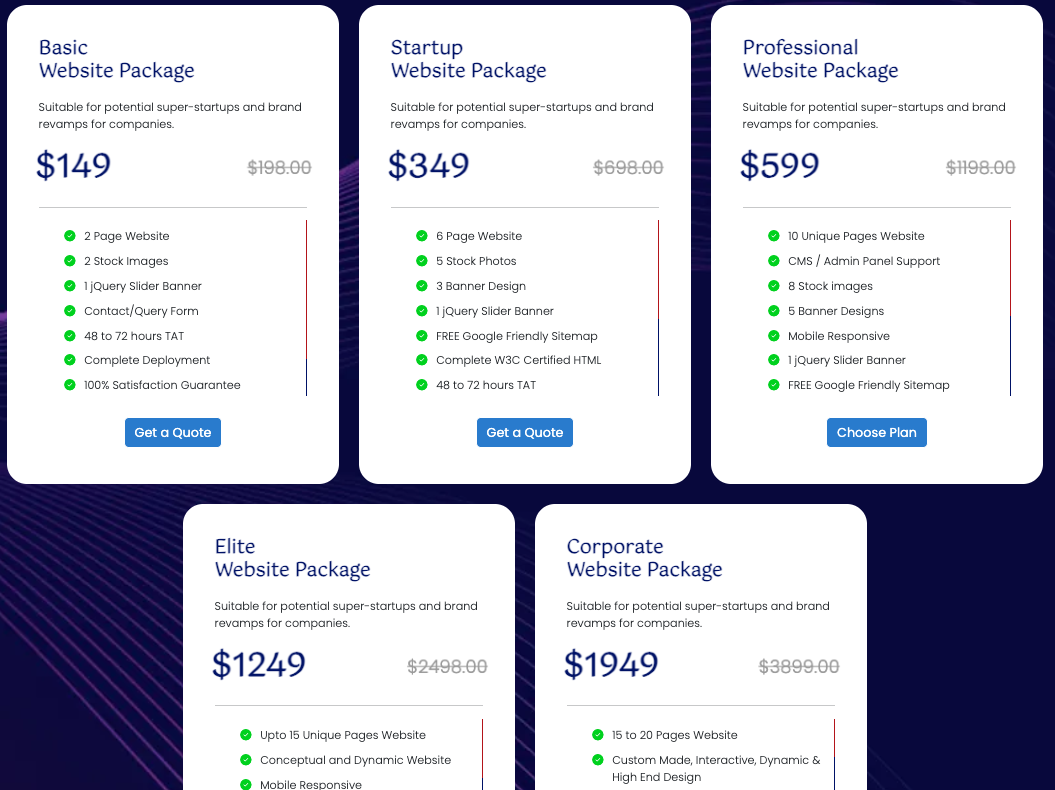Click the $1949 Corporate package price
This screenshot has width=1055, height=790.
point(611,664)
